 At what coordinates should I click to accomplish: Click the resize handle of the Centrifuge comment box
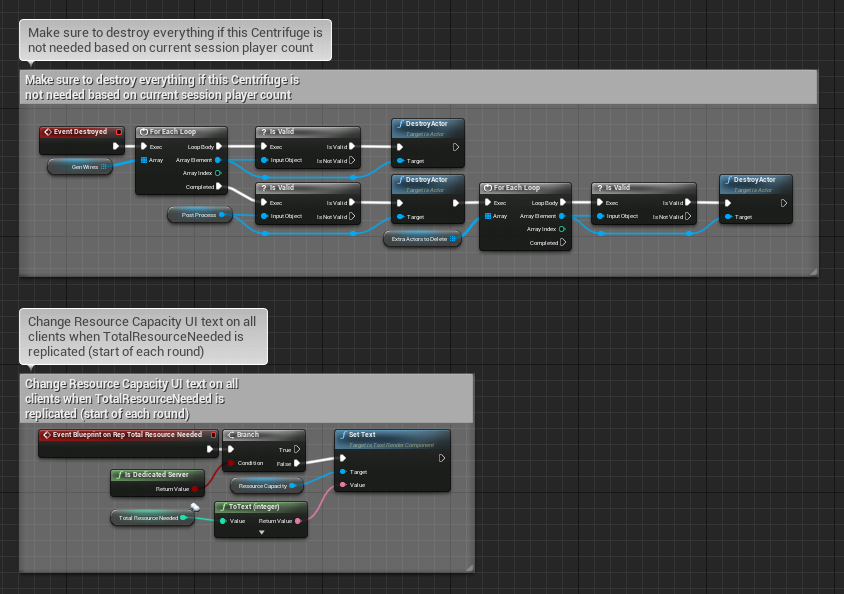click(813, 271)
